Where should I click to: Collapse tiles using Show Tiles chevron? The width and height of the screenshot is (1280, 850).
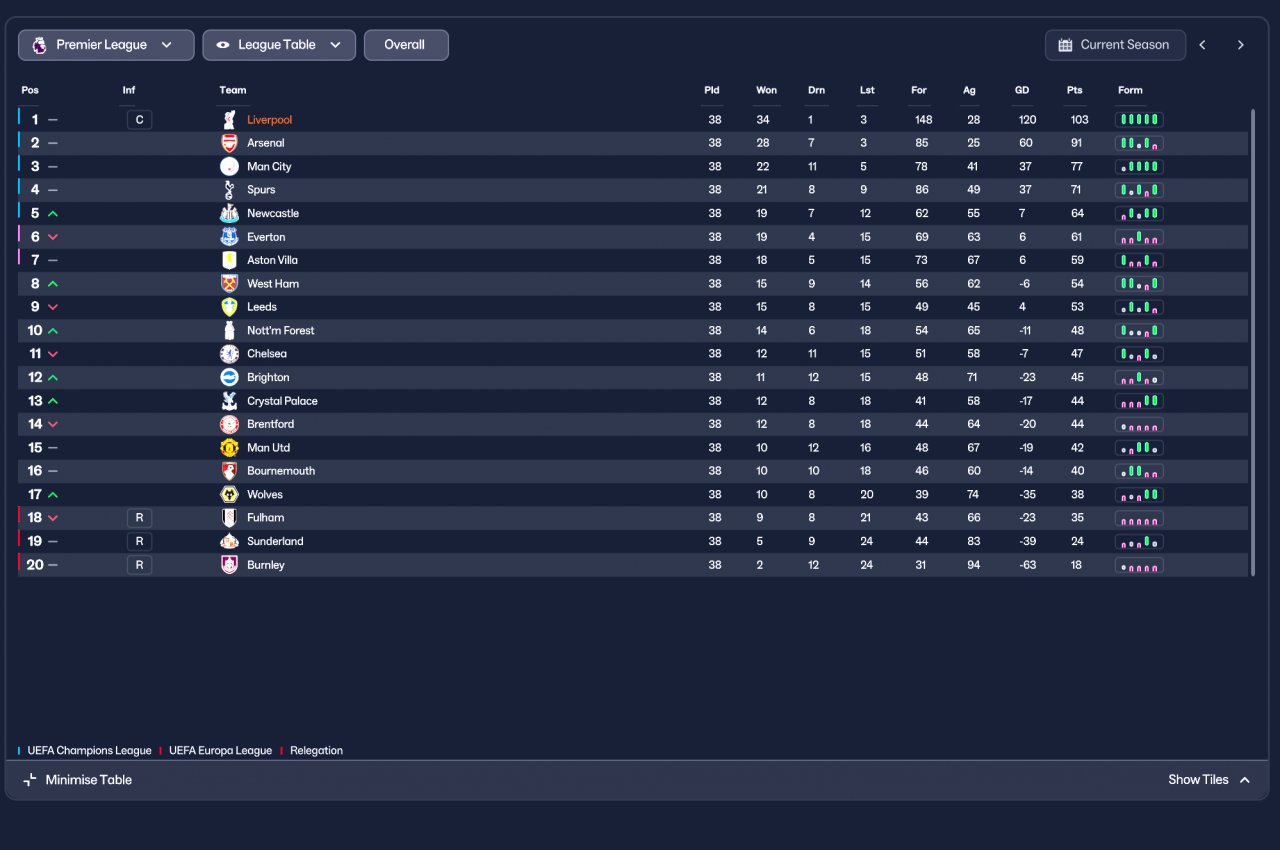(x=1245, y=780)
